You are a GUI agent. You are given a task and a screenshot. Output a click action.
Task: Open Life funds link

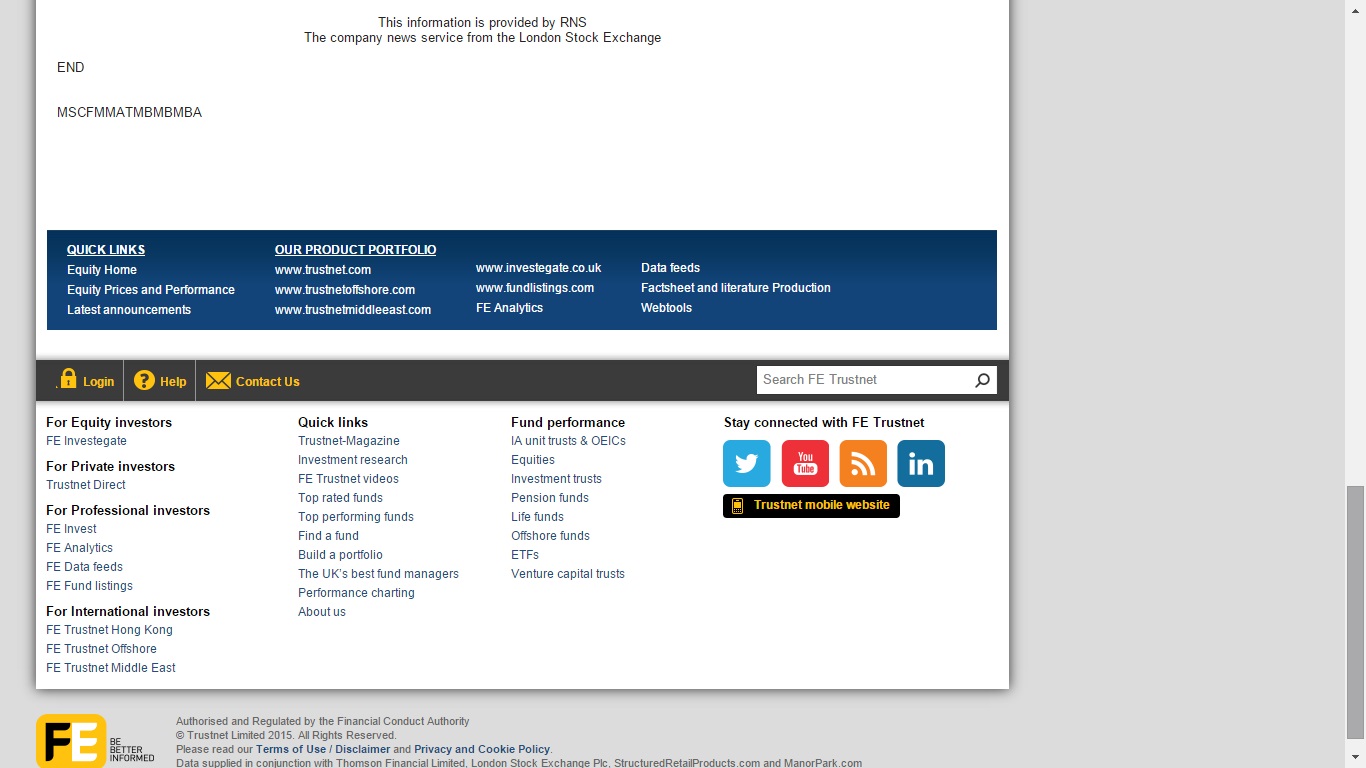pyautogui.click(x=538, y=517)
